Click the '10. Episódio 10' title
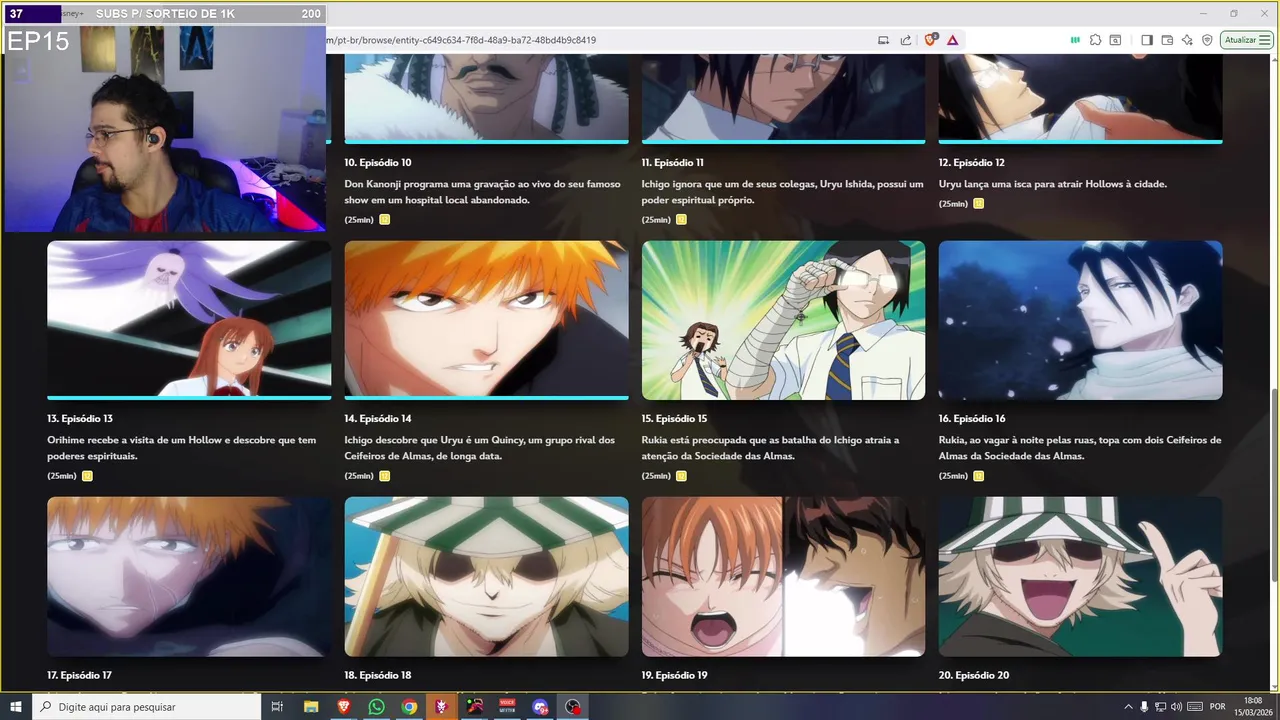 (x=378, y=162)
